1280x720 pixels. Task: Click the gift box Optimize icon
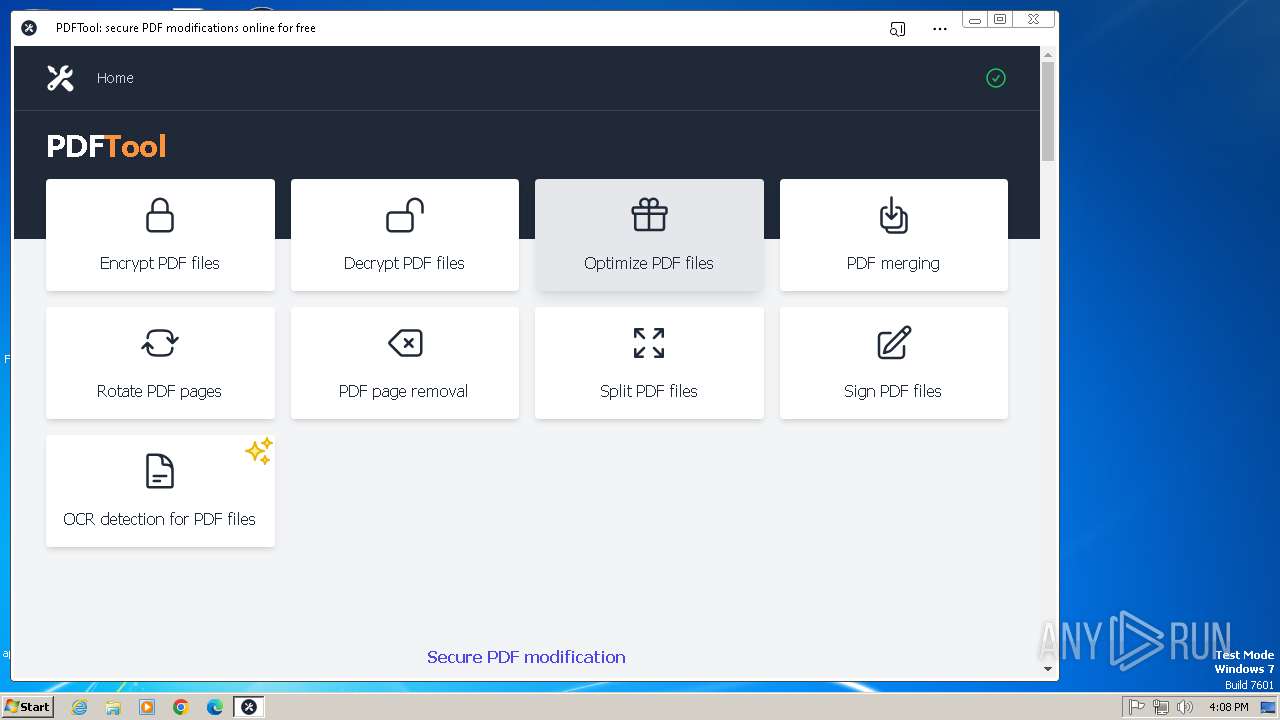[x=649, y=215]
